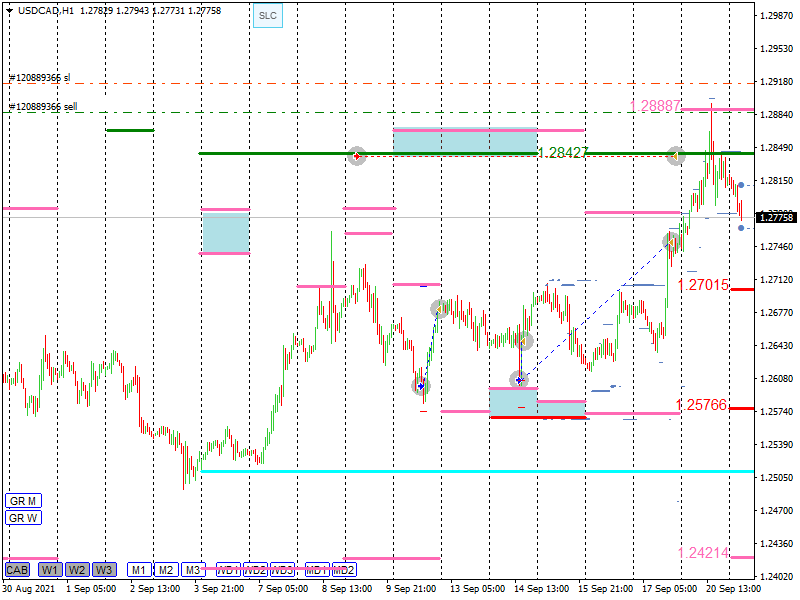Click the M3 button
The image size is (800, 600).
click(x=193, y=570)
